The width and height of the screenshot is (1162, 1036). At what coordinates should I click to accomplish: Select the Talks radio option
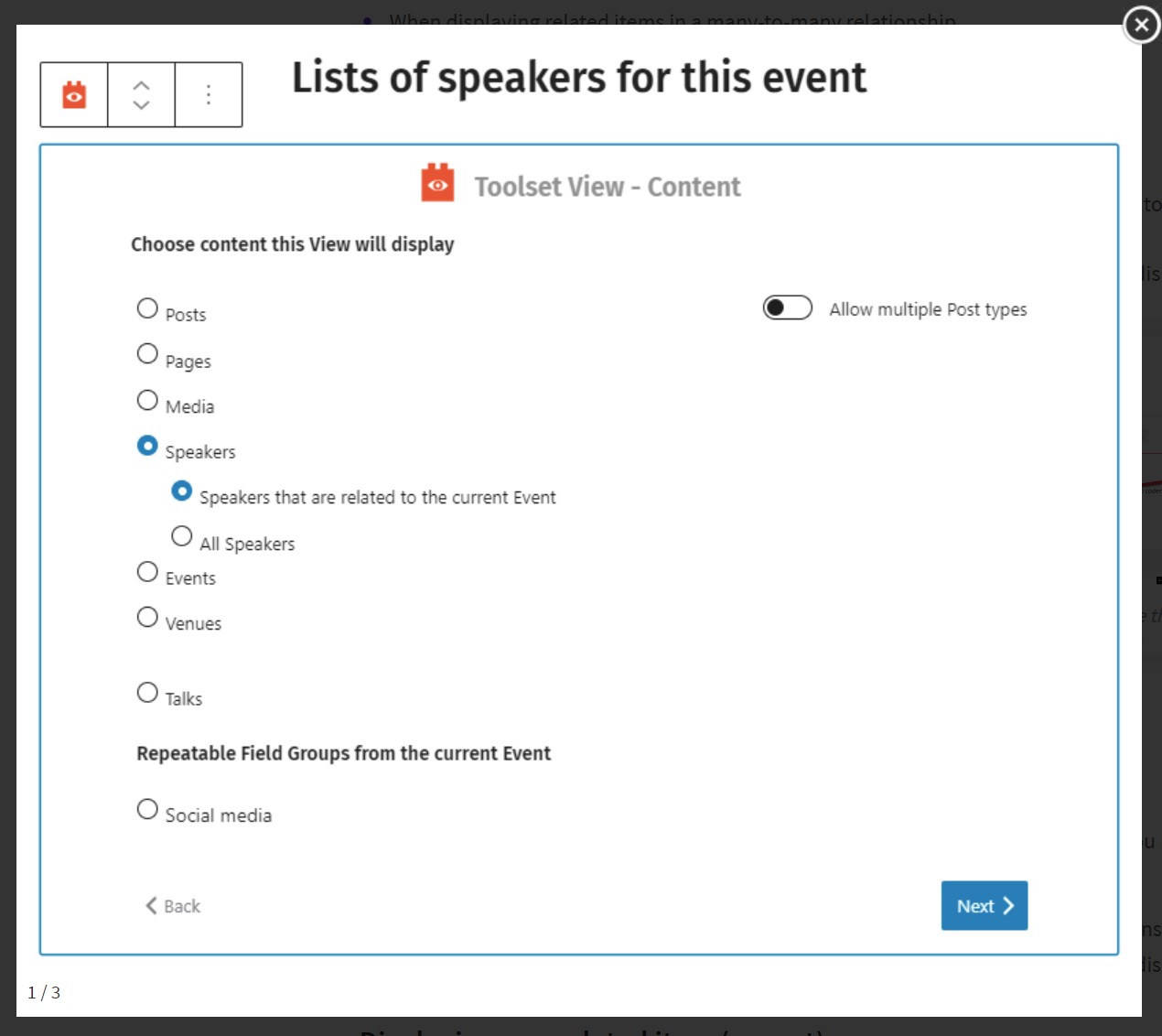[x=147, y=692]
